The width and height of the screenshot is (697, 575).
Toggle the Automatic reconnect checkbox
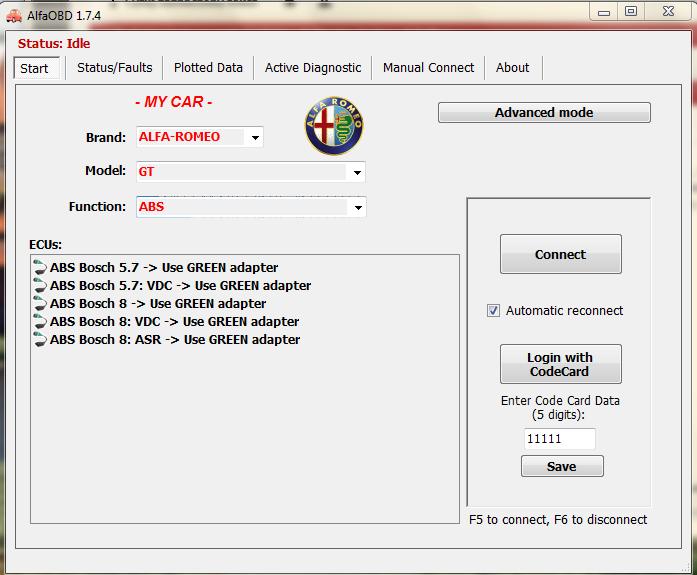coord(493,311)
